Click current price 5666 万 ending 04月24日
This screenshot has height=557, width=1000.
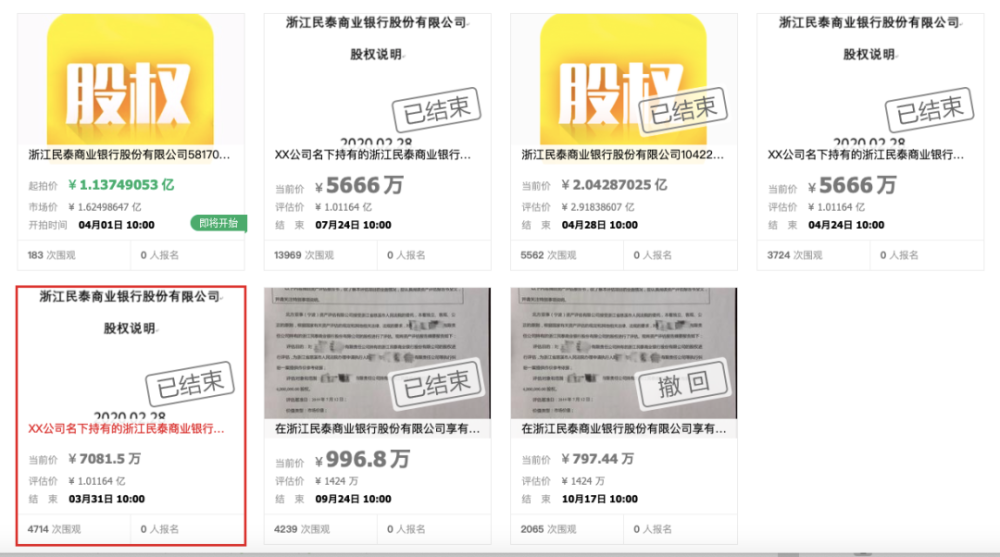(852, 186)
